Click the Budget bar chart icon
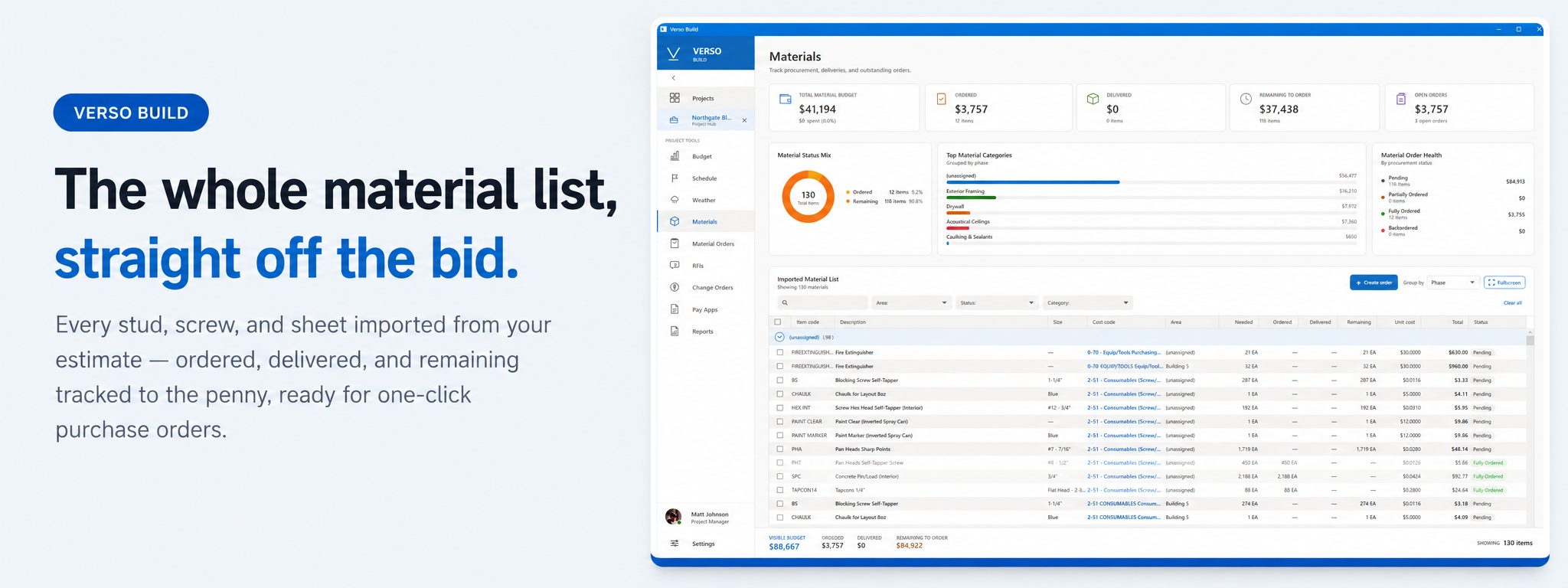 675,156
